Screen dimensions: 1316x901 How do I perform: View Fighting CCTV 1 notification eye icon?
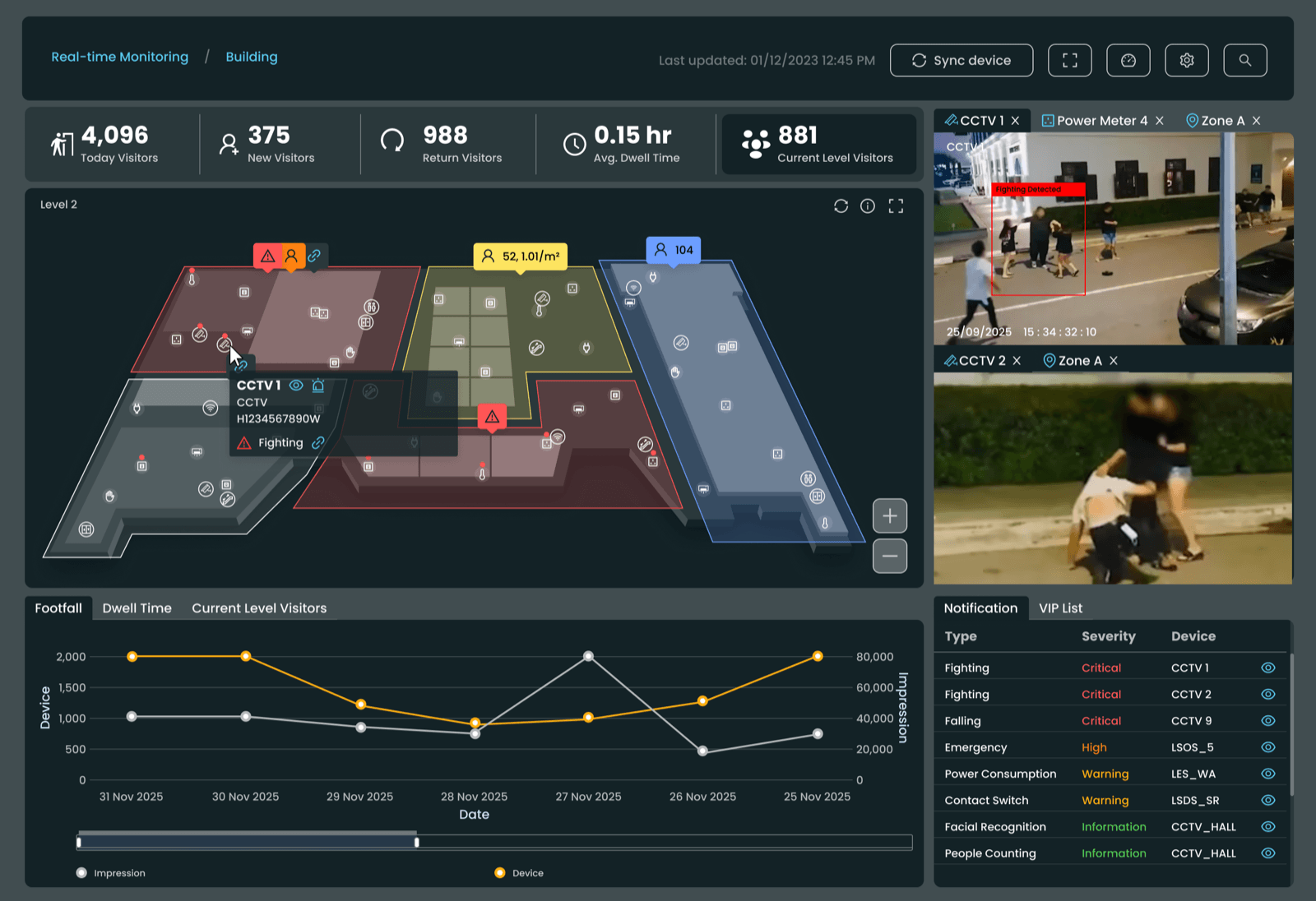(1267, 668)
